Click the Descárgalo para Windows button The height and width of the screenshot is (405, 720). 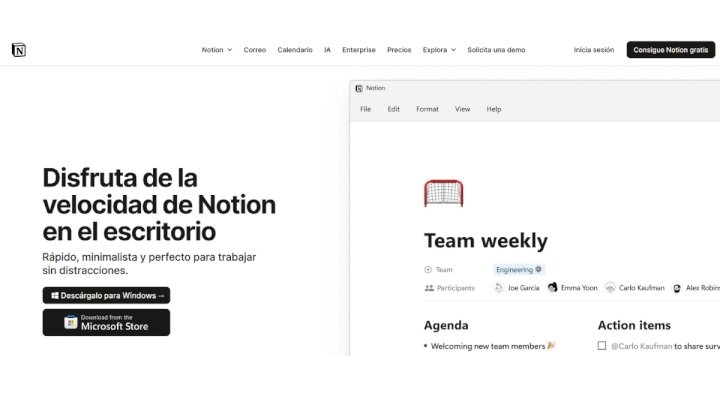pyautogui.click(x=106, y=296)
